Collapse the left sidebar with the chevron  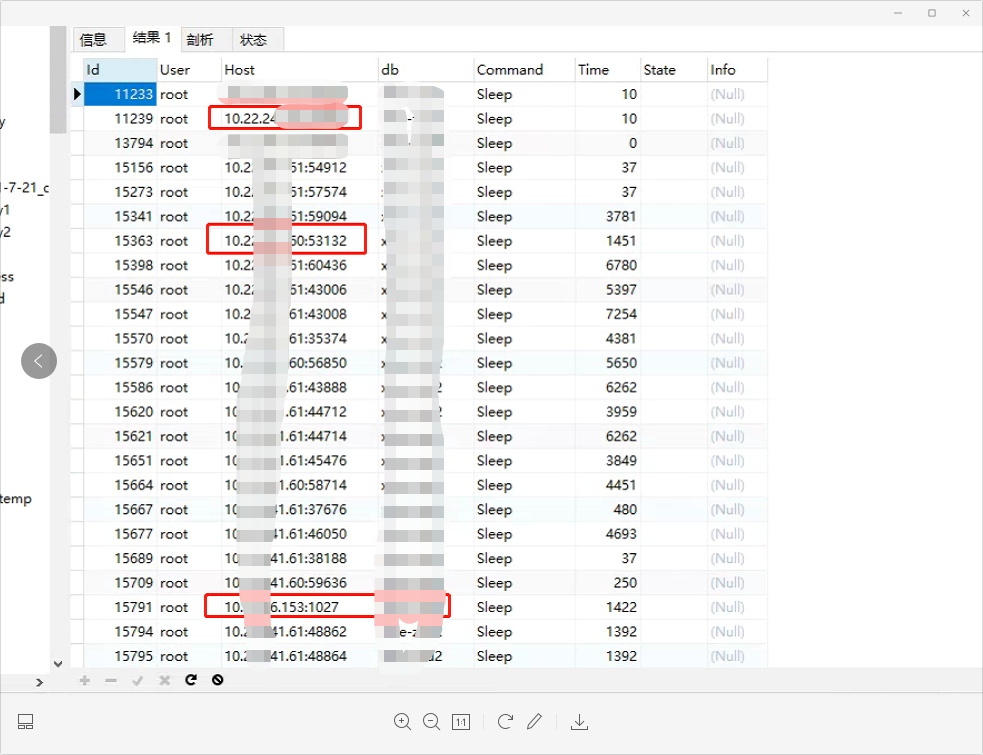38,361
